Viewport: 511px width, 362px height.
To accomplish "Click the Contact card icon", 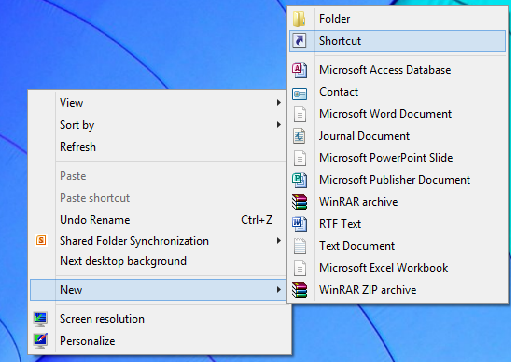I will pyautogui.click(x=299, y=94).
